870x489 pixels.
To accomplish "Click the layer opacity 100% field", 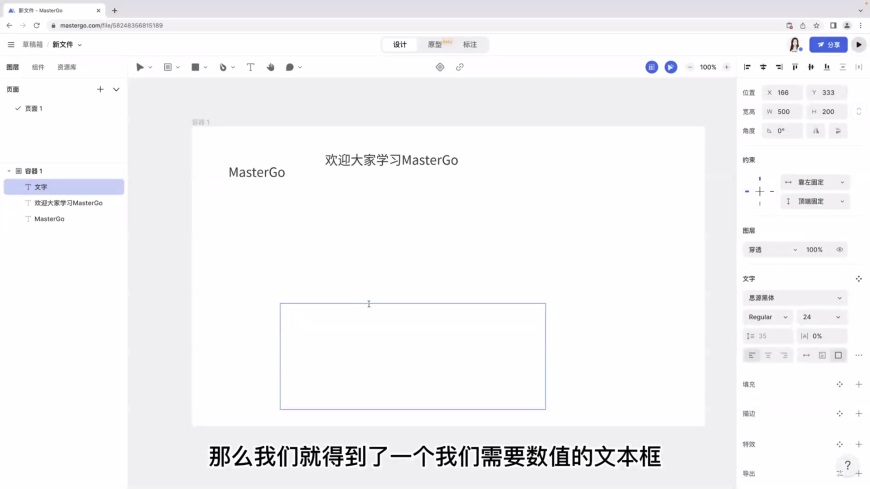I will pyautogui.click(x=815, y=250).
